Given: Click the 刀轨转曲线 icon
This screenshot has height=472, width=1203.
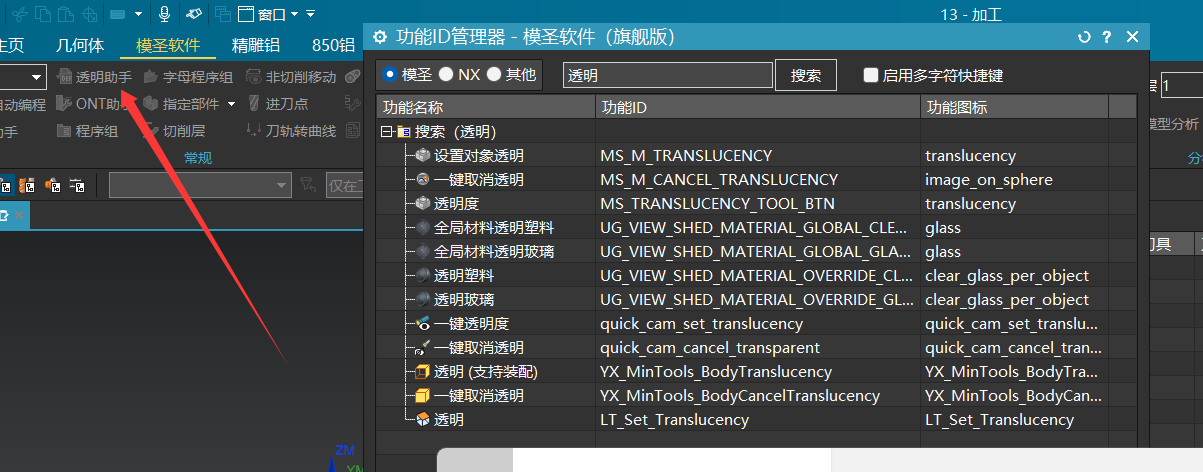Looking at the screenshot, I should [254, 130].
